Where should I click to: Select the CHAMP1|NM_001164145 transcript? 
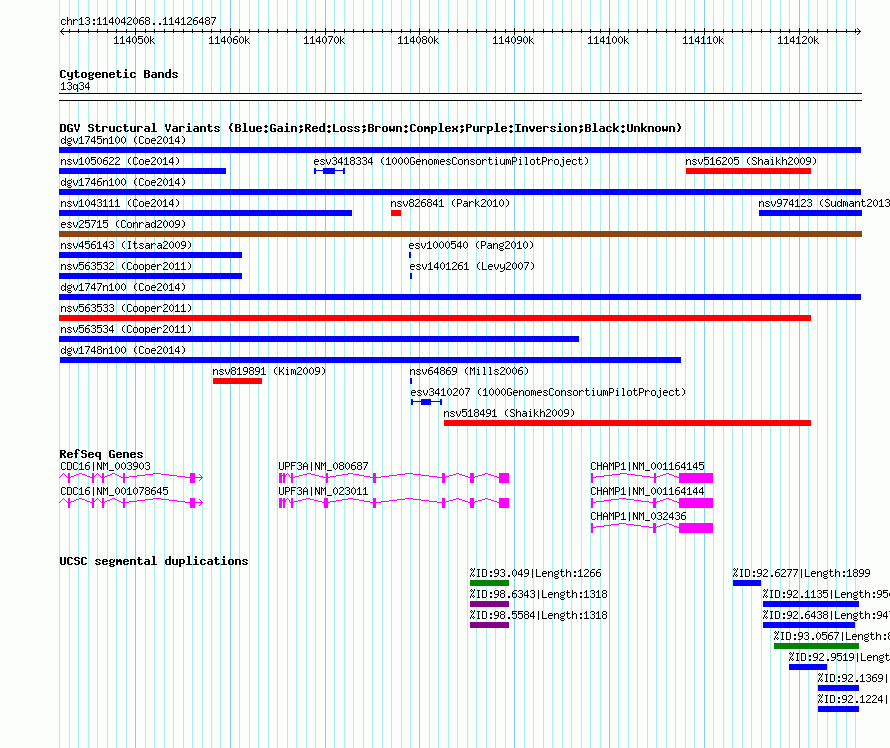tap(652, 478)
